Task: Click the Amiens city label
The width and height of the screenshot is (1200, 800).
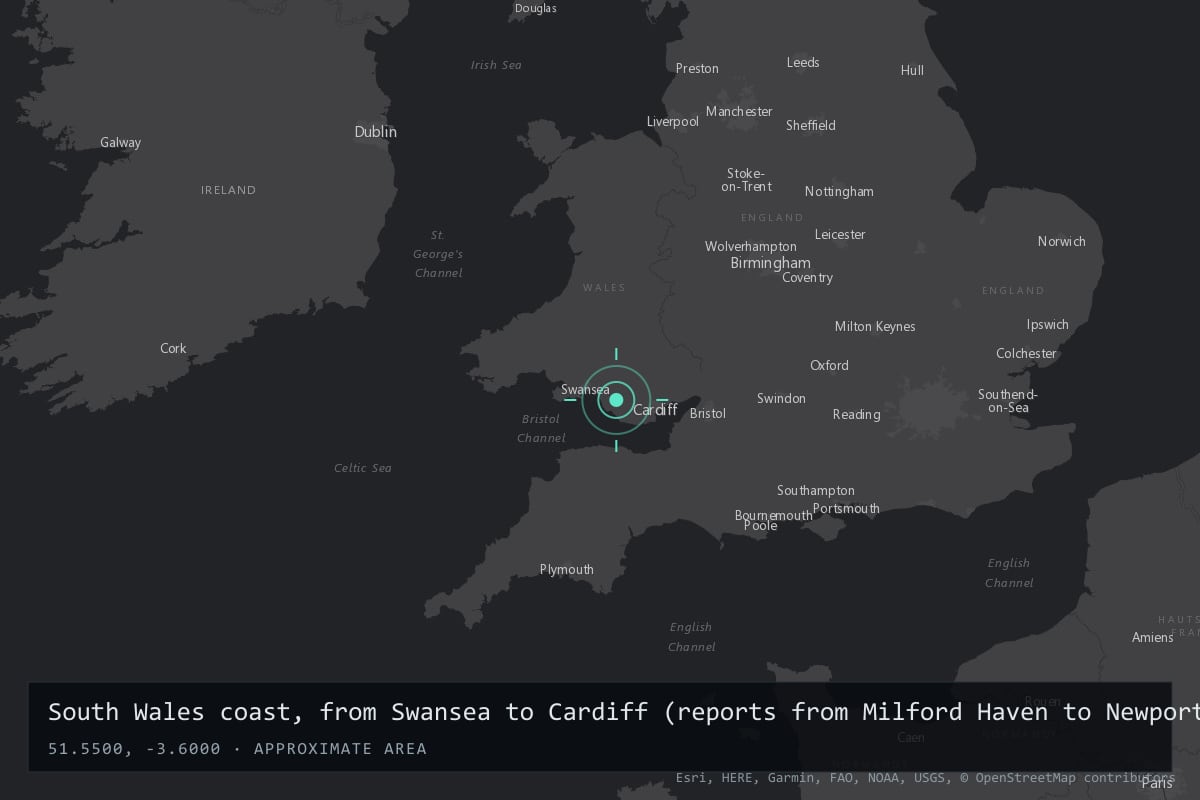Action: 1152,637
